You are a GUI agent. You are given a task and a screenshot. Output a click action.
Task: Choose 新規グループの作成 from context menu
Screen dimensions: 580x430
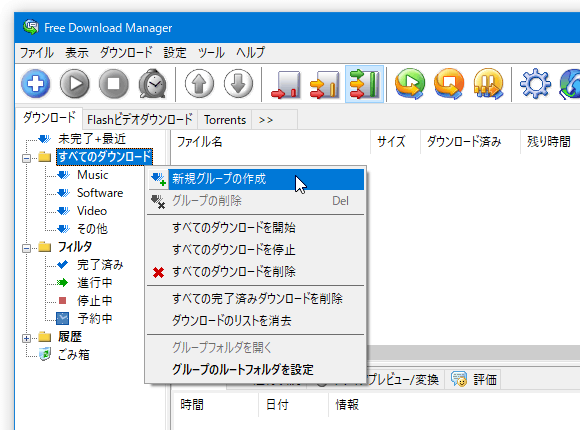click(256, 179)
